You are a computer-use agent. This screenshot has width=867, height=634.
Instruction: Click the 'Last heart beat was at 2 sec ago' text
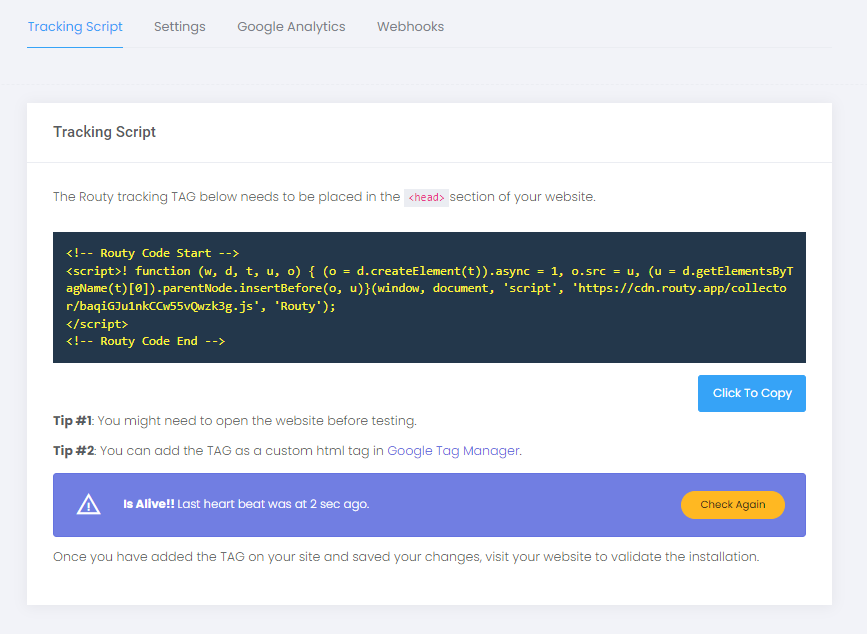273,504
